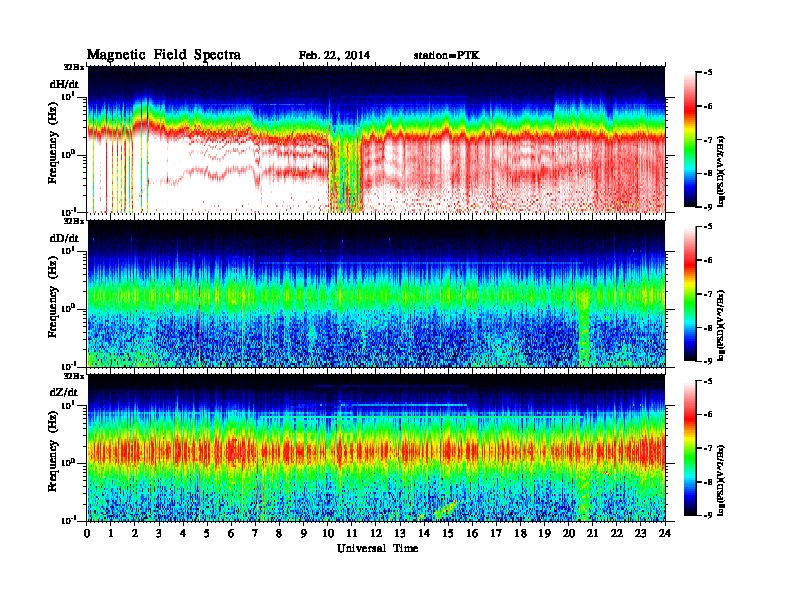
Task: Click the "dZ/dt" panel label
Action: (64, 392)
